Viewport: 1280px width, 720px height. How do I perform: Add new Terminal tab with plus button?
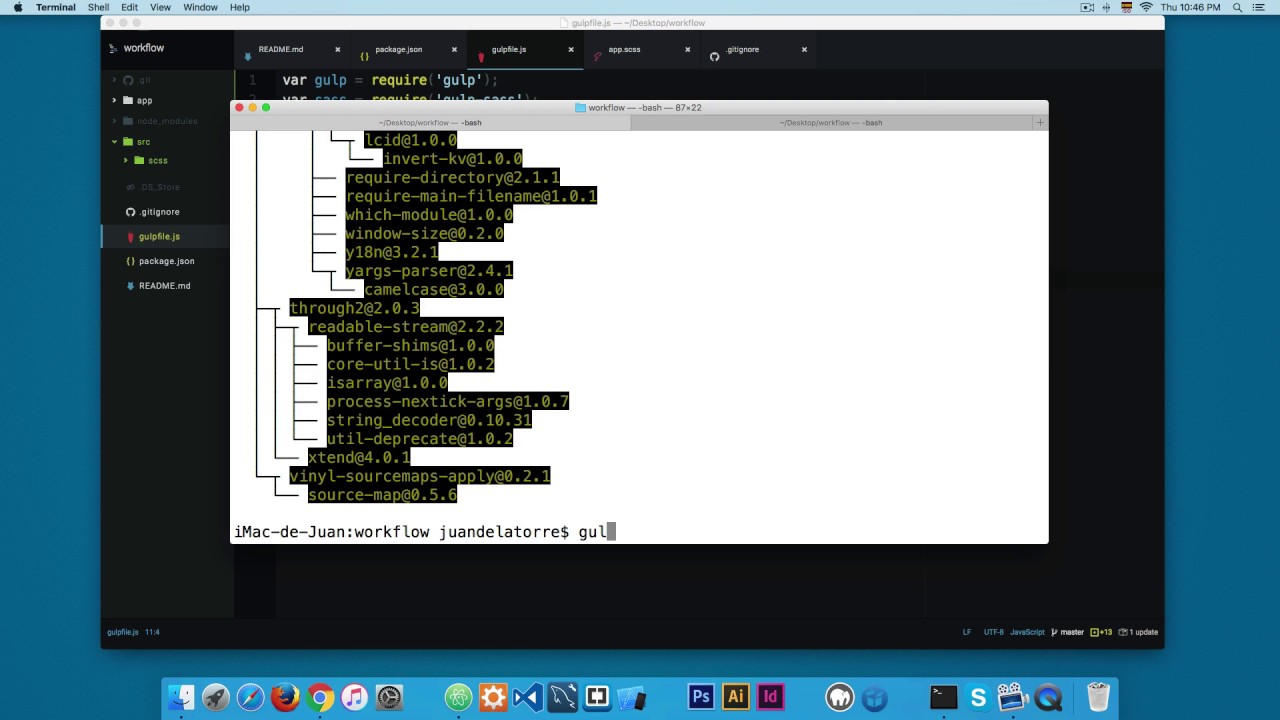point(1040,122)
